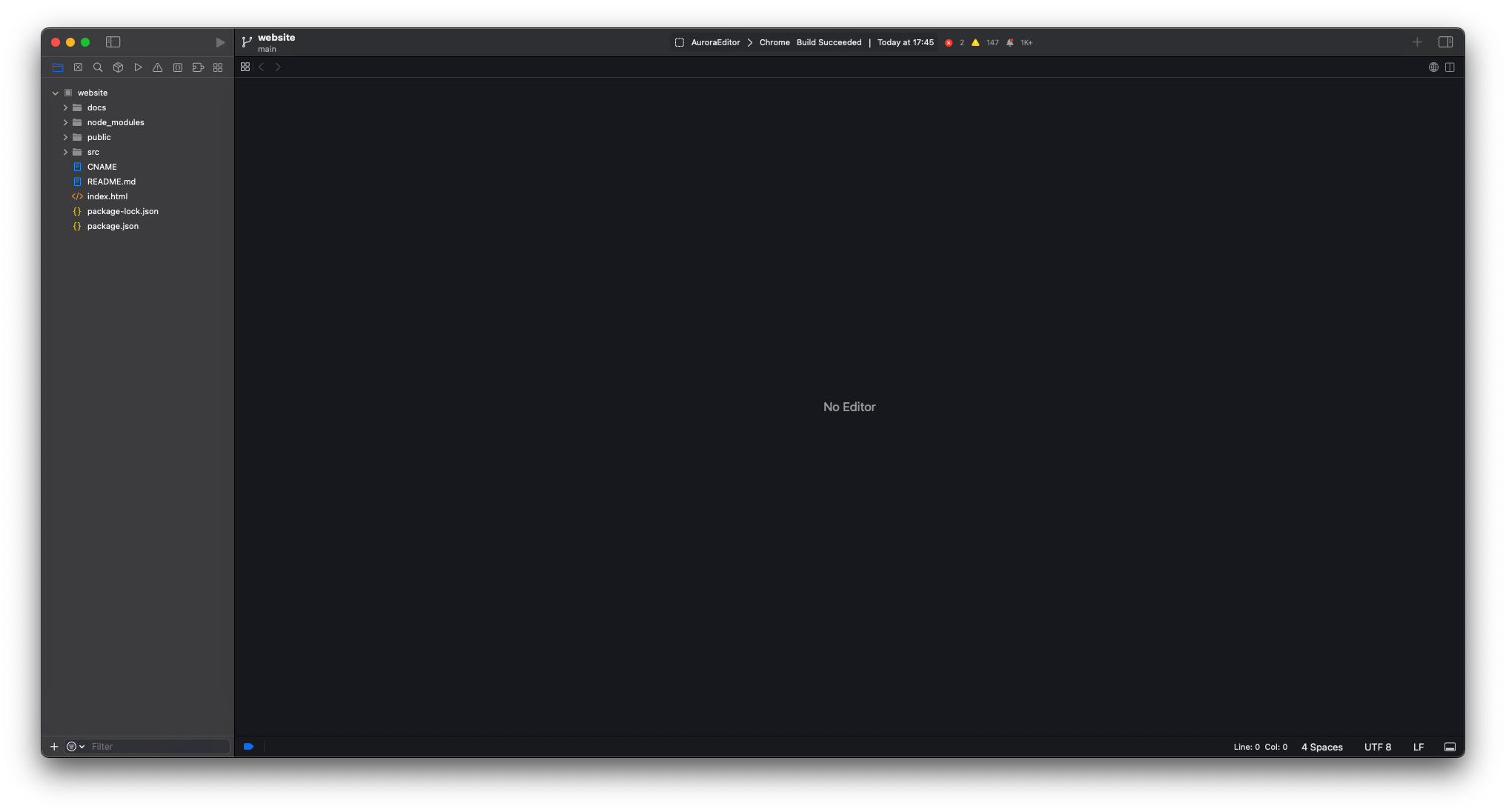Expand the src folder
The height and width of the screenshot is (812, 1506).
click(66, 152)
